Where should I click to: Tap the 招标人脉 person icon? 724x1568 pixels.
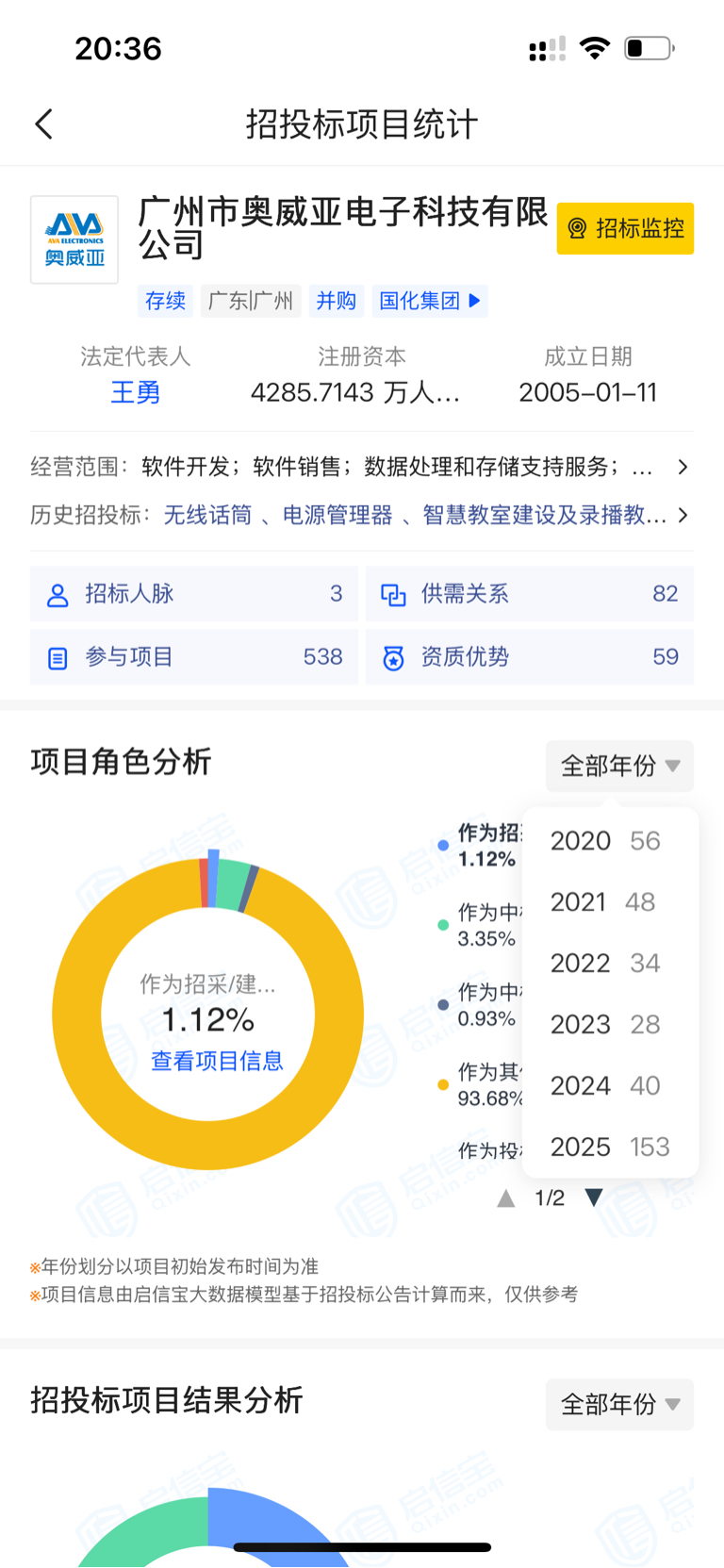tap(58, 595)
